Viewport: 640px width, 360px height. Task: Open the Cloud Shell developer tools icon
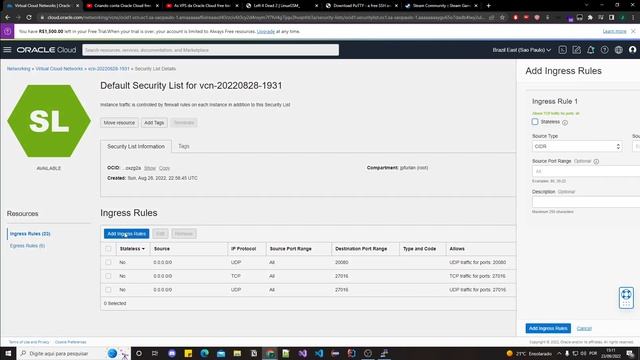(562, 50)
